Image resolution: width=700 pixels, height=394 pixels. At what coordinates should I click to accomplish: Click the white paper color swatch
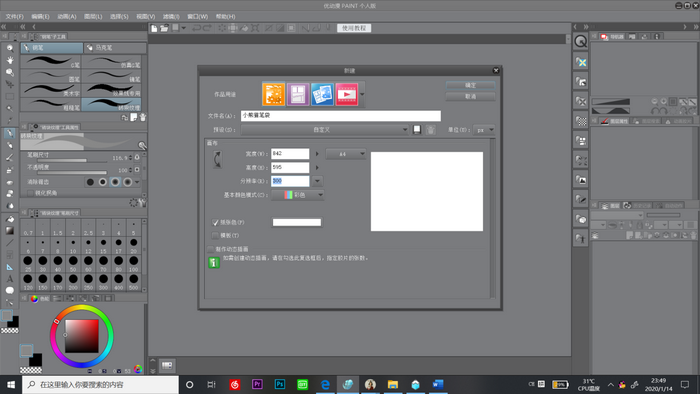pyautogui.click(x=297, y=222)
